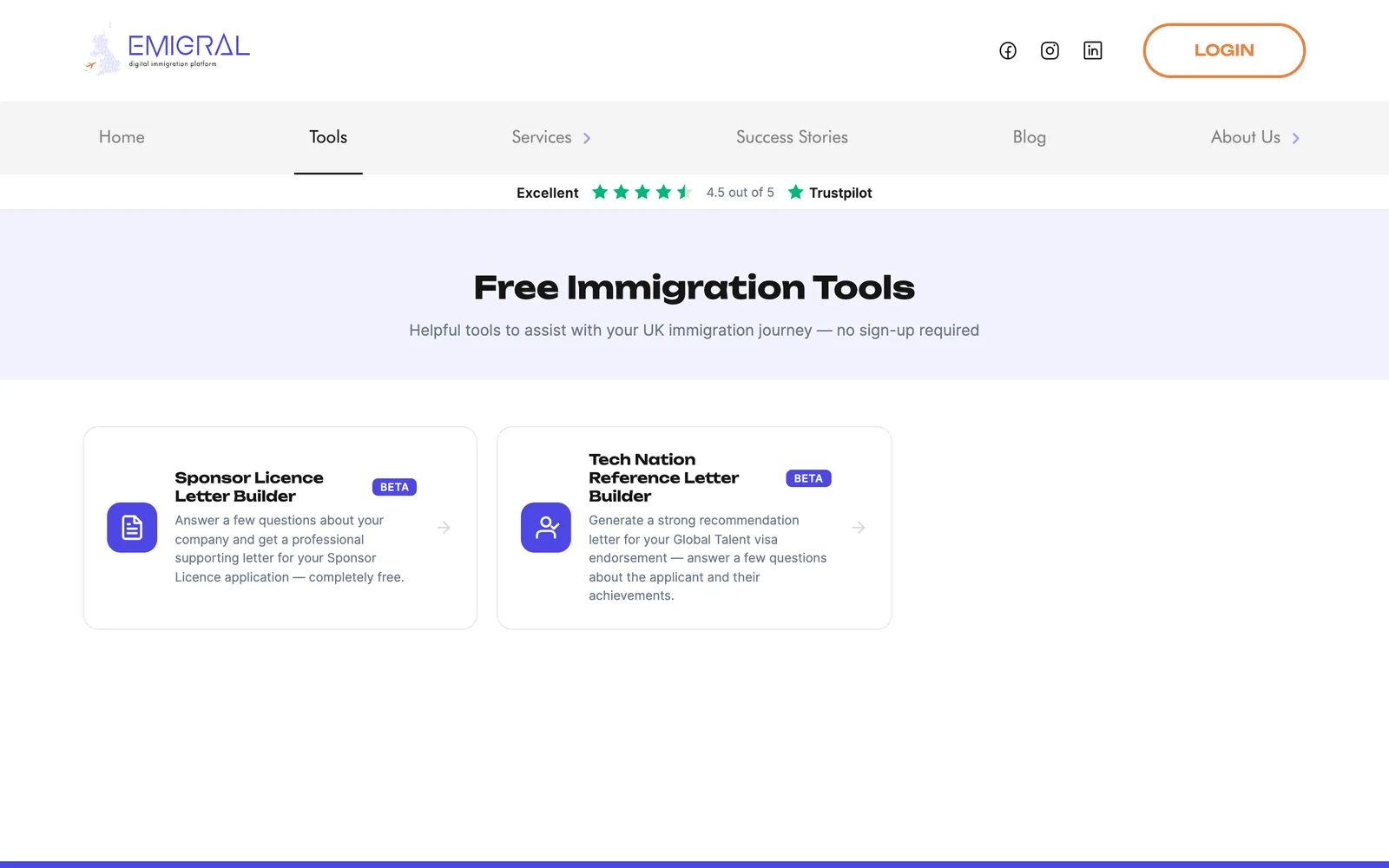Click the 'Helpful tools to assist' subtitle
Image resolution: width=1389 pixels, height=868 pixels.
[694, 330]
